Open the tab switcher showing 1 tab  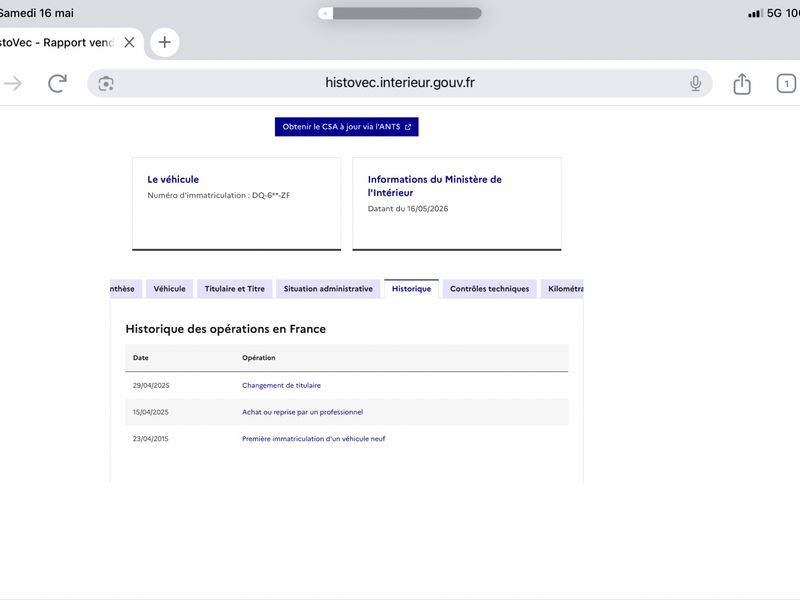(786, 84)
